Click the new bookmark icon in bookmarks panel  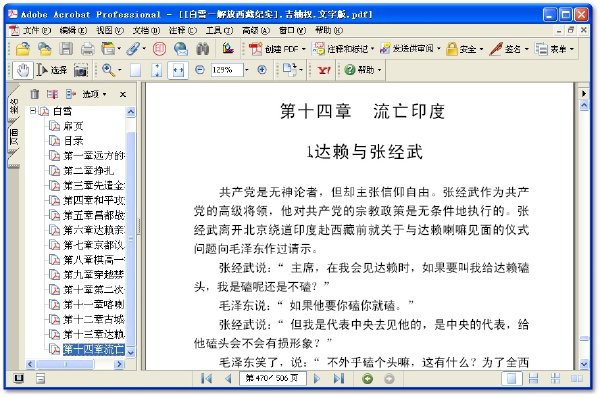click(x=52, y=94)
